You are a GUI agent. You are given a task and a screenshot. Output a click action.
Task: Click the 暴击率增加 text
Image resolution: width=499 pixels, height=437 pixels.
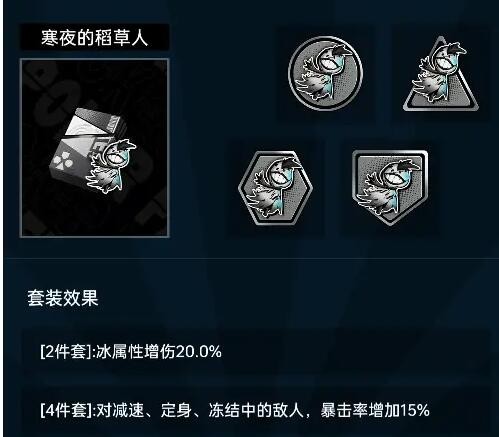(360, 410)
